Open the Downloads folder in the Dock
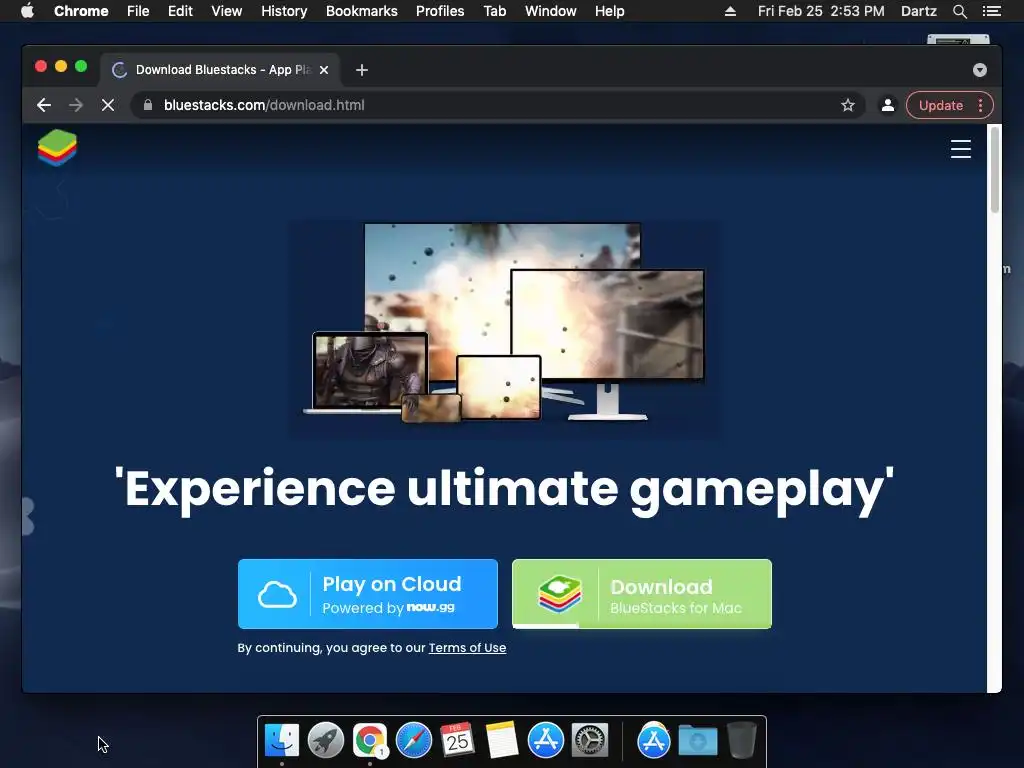 [697, 741]
